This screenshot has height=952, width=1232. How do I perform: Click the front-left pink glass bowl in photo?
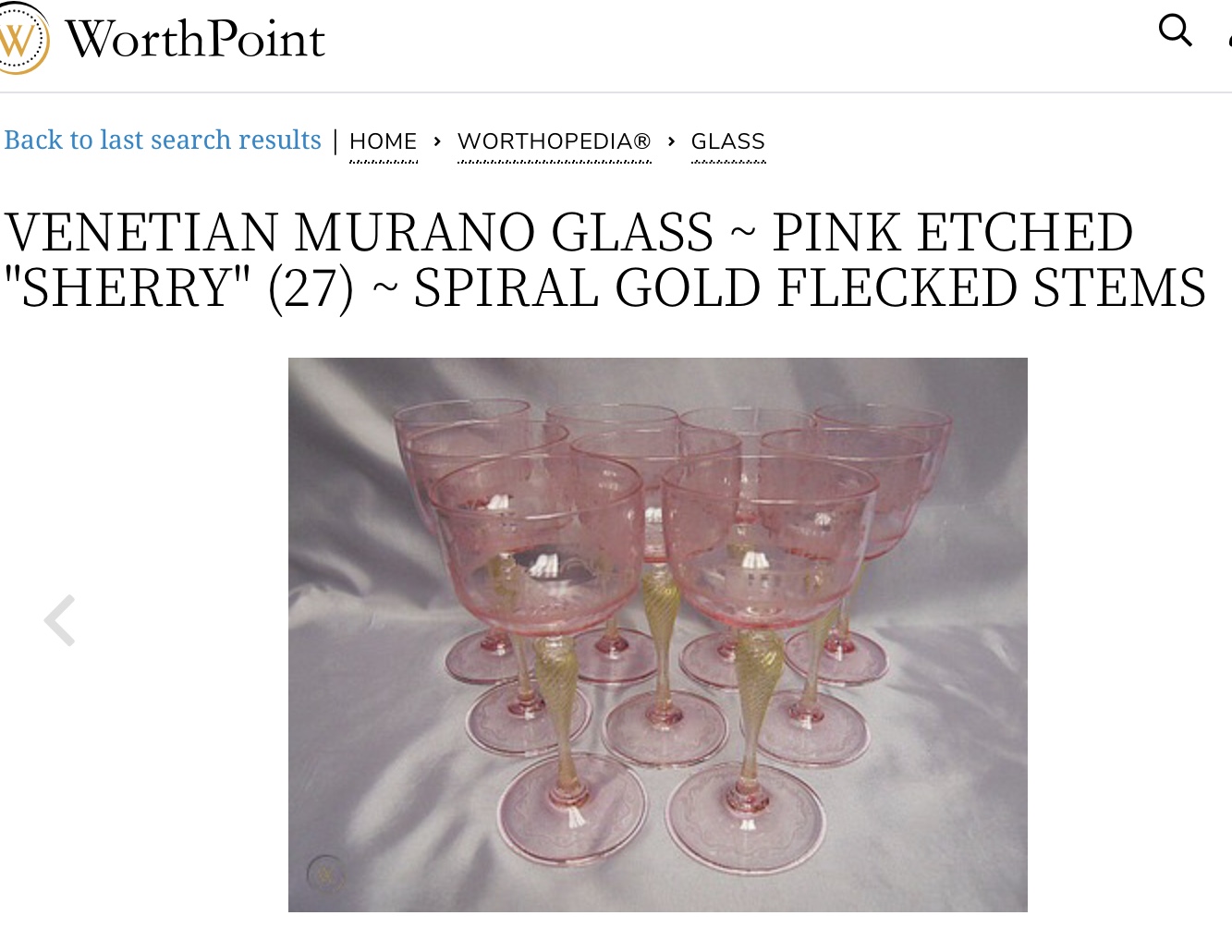[537, 535]
